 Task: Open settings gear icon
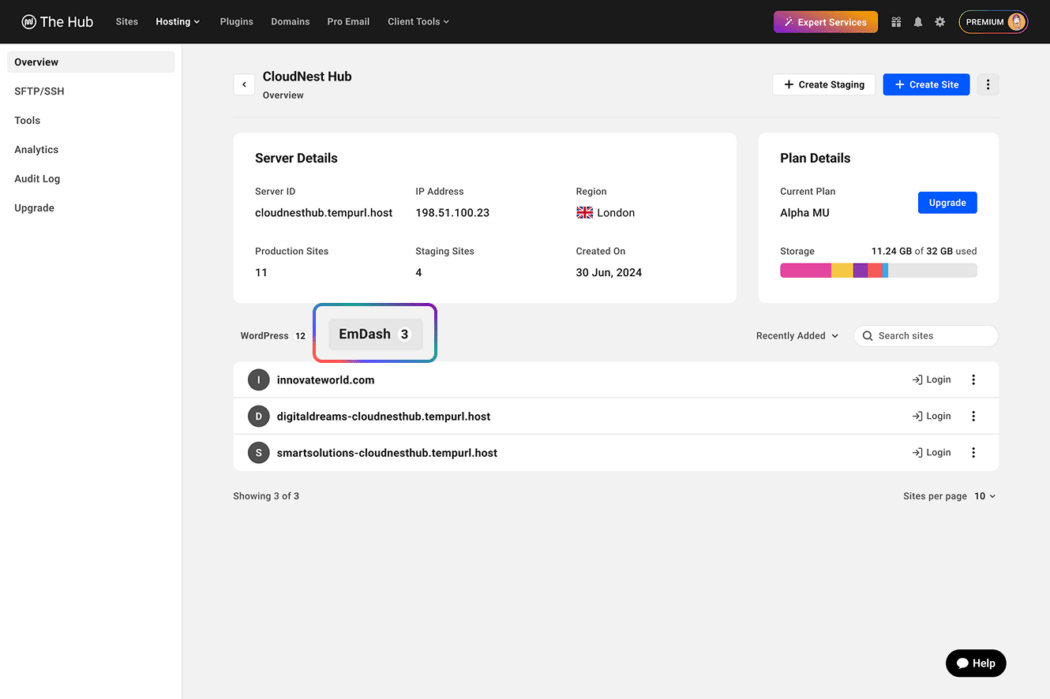pyautogui.click(x=940, y=22)
